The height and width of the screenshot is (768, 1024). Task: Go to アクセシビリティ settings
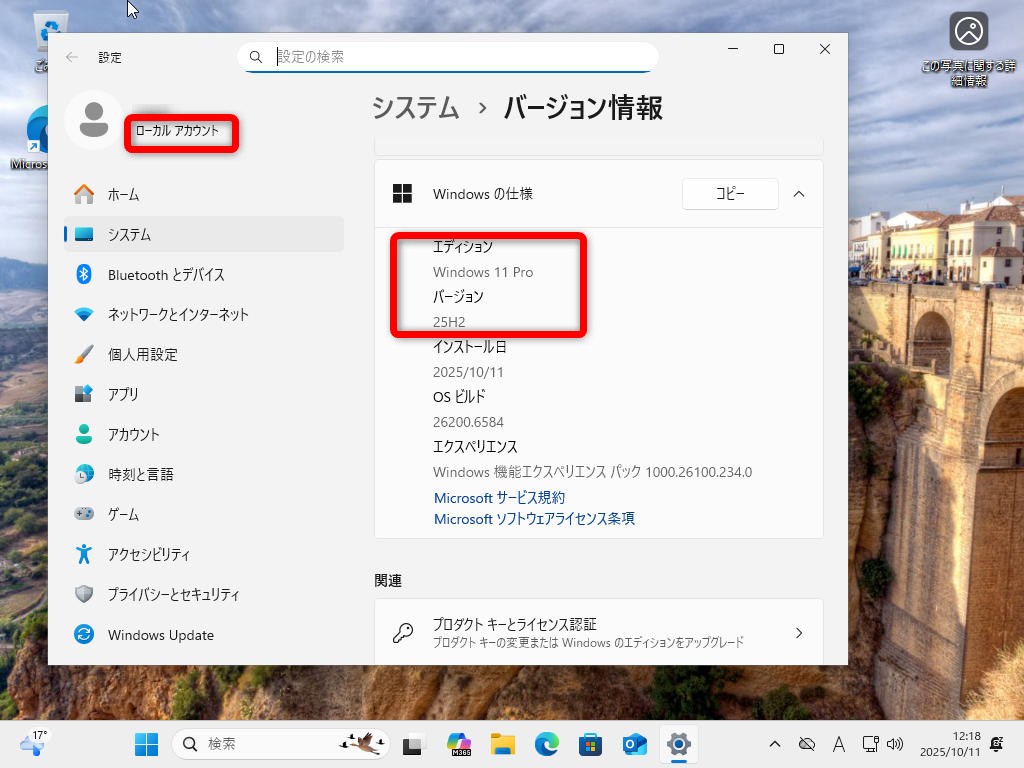(148, 554)
